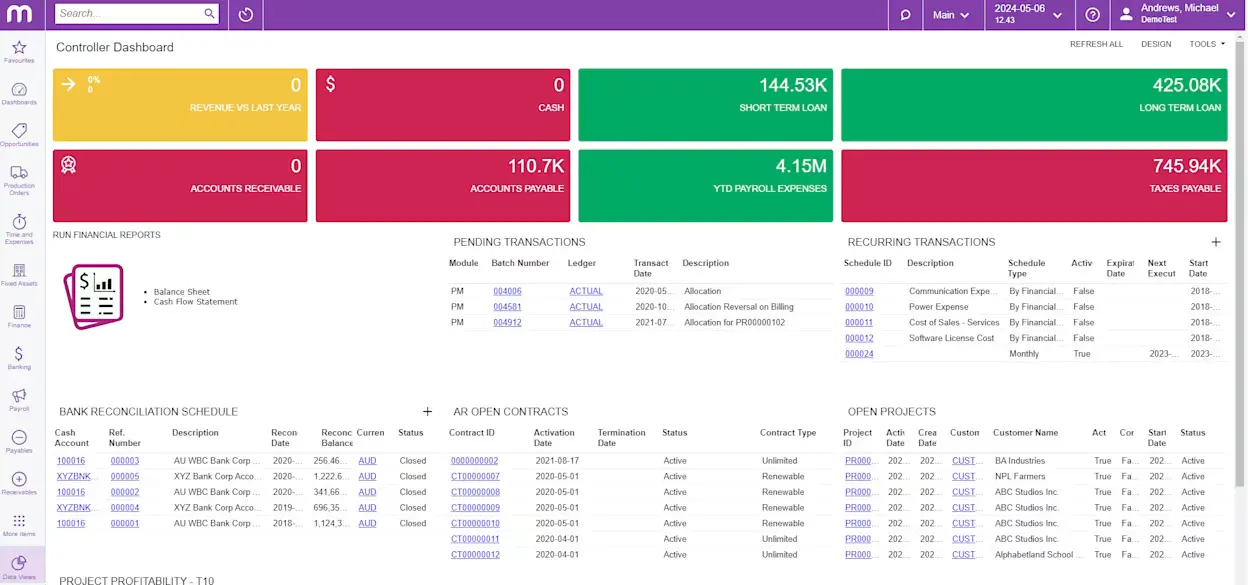Click the Help question mark icon

pos(1093,14)
